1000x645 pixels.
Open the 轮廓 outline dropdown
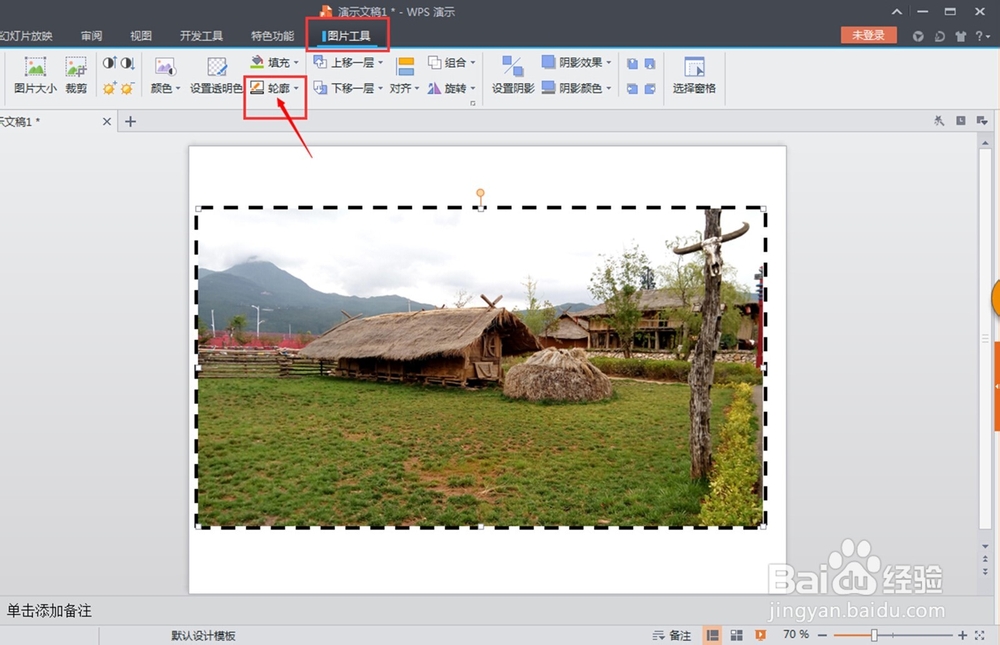click(x=274, y=87)
